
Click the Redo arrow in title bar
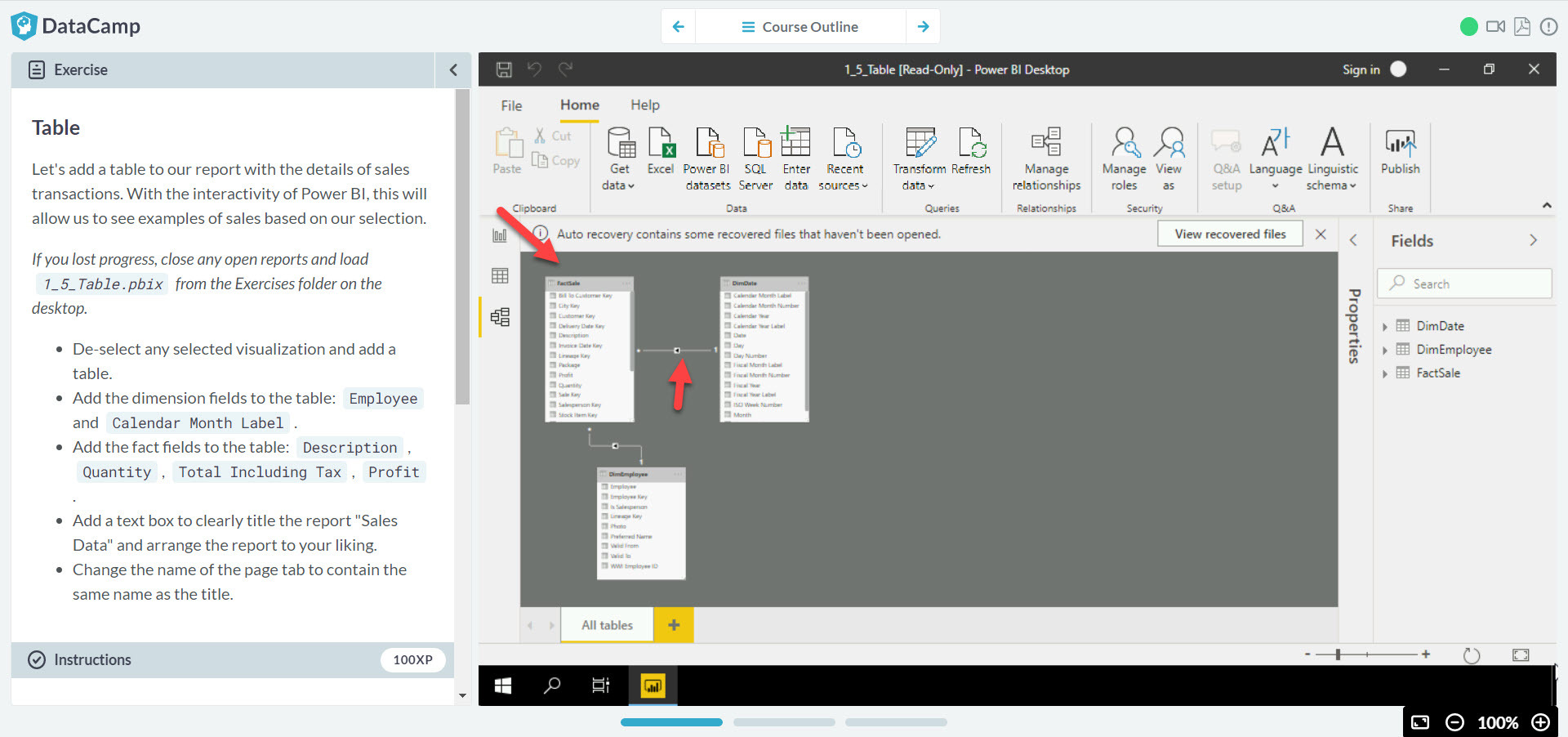565,69
